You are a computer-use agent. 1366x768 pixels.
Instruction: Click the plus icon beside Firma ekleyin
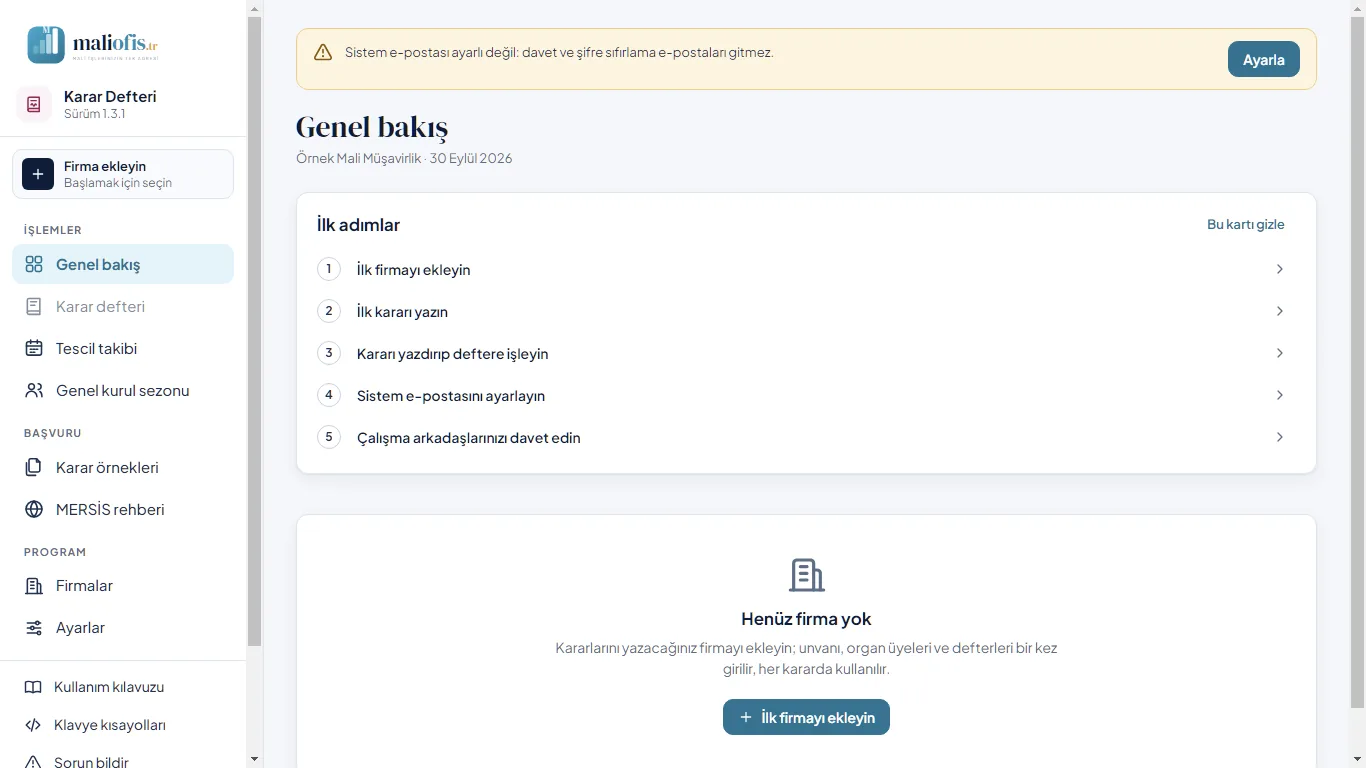38,174
